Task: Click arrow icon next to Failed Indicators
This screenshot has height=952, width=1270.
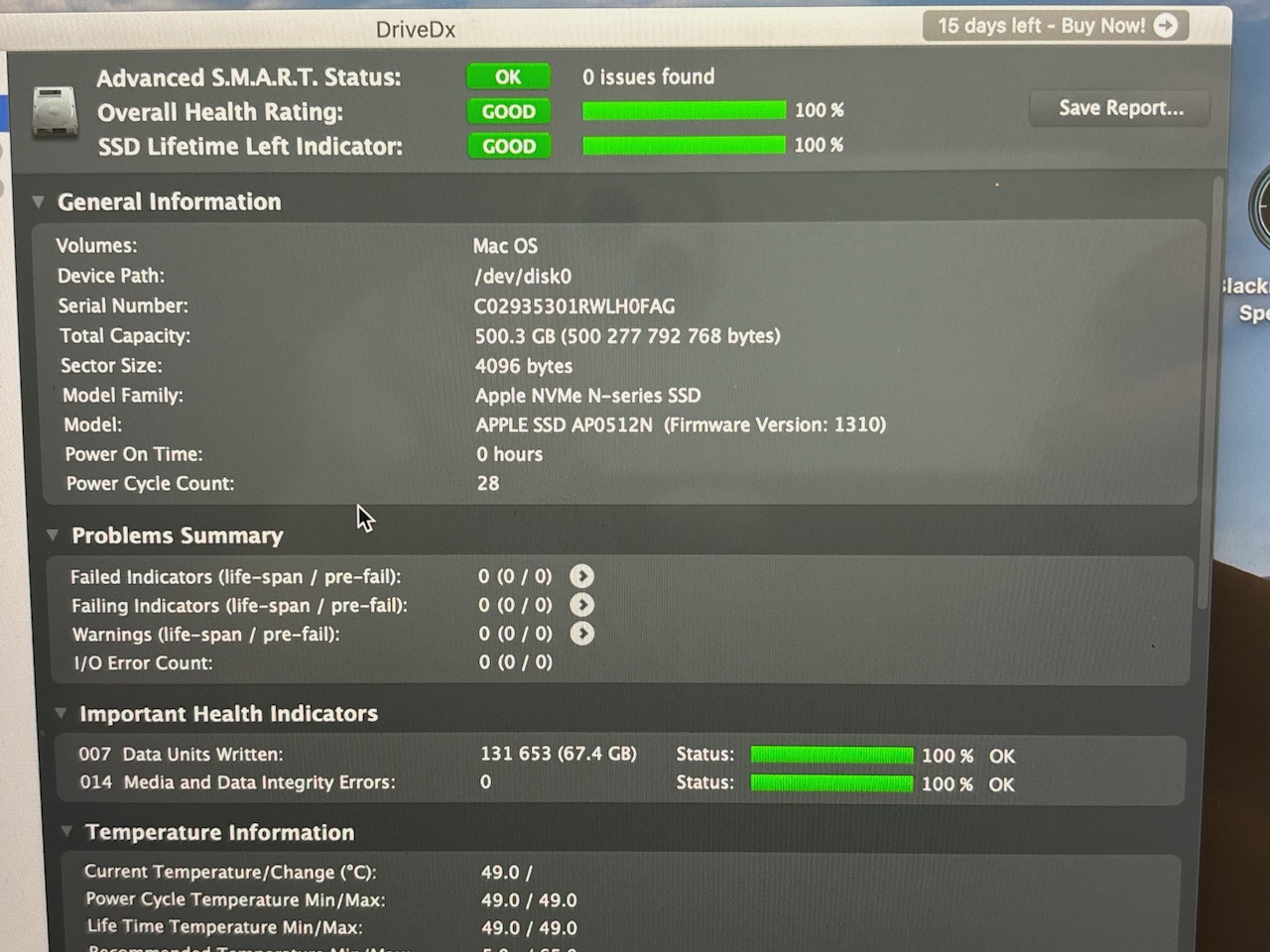Action: point(581,576)
